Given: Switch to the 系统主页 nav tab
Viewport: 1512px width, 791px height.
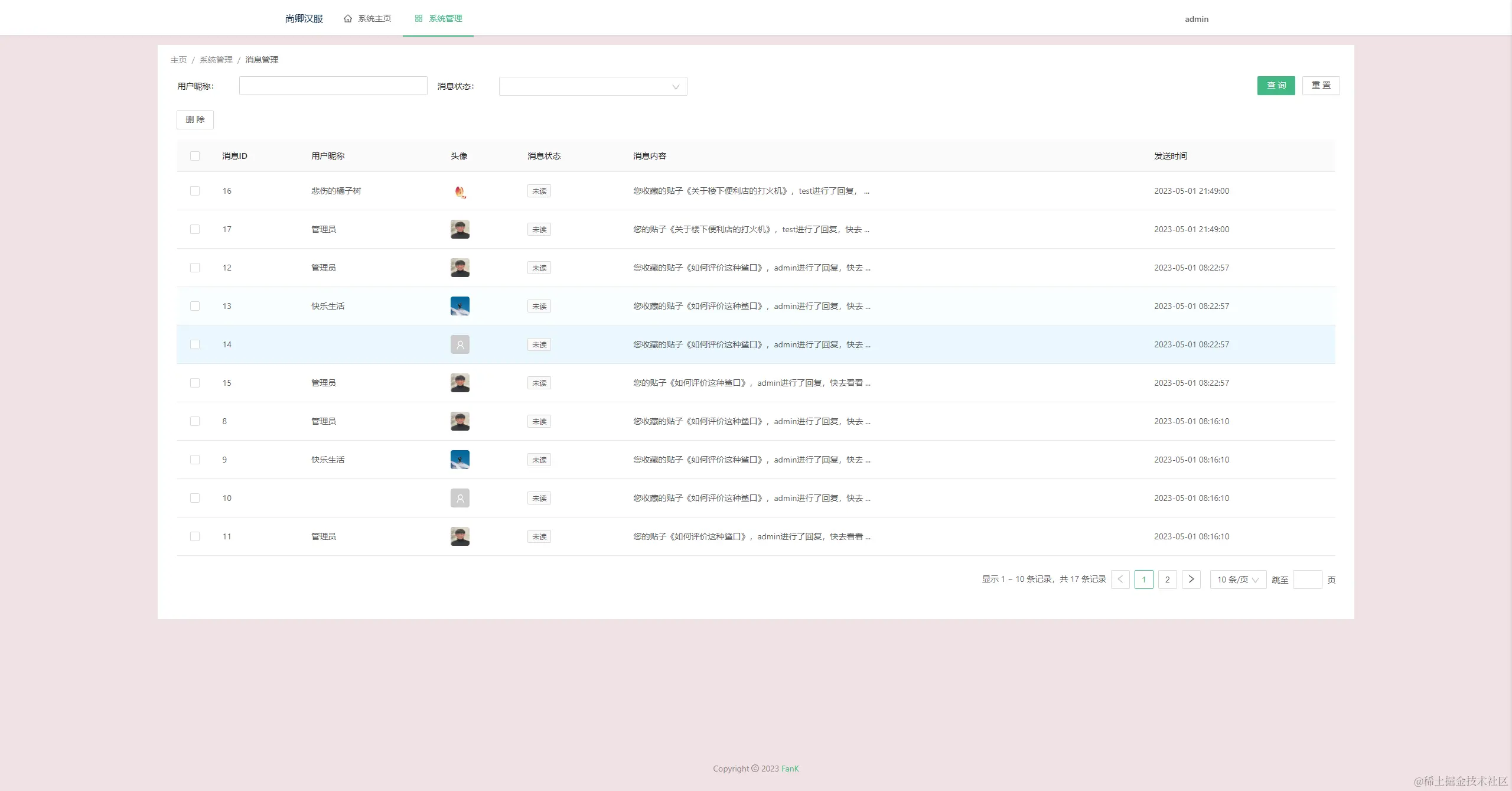Looking at the screenshot, I should click(367, 19).
